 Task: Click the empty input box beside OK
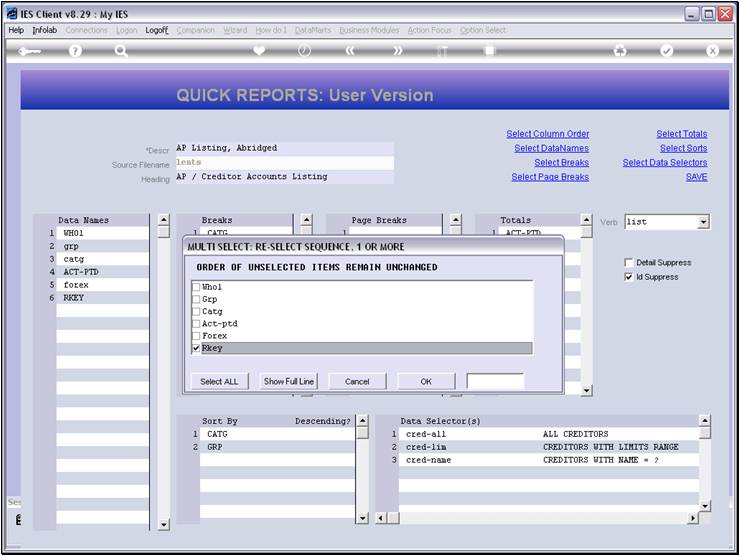pos(495,381)
